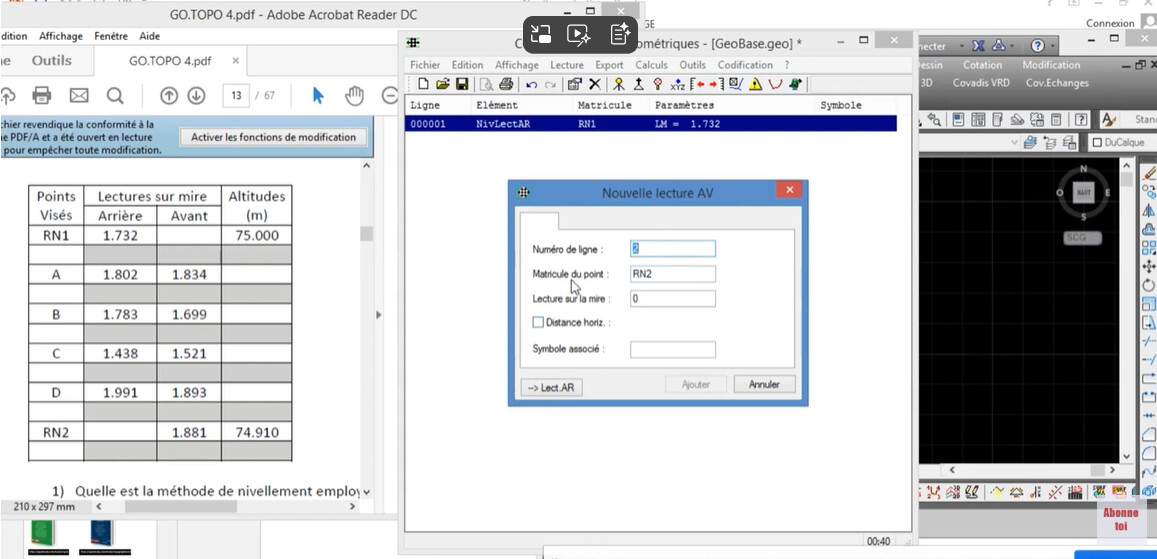This screenshot has width=1157, height=559.
Task: Go to next page with down arrow
Action: pos(196,96)
